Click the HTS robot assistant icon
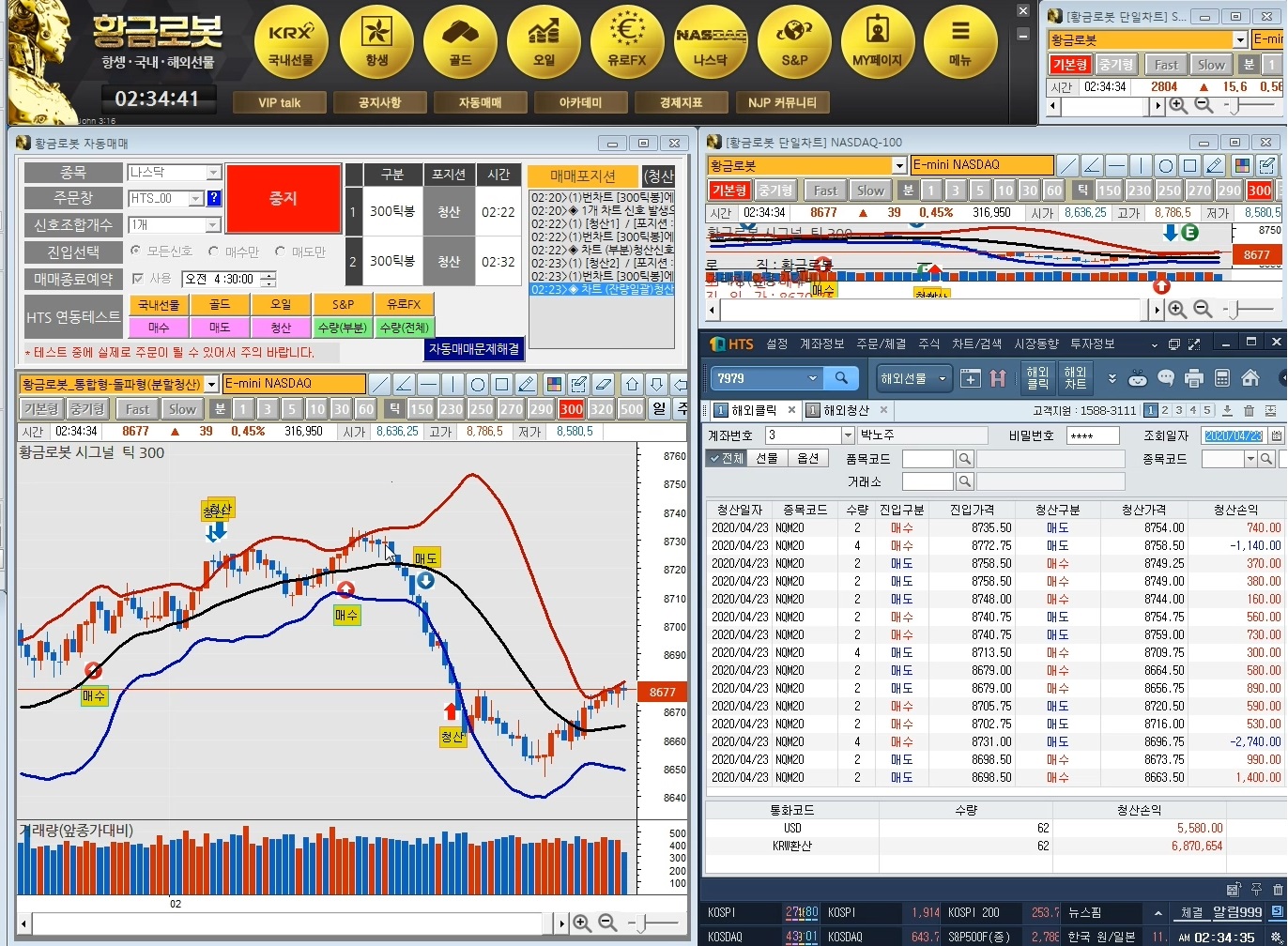 (x=1138, y=378)
